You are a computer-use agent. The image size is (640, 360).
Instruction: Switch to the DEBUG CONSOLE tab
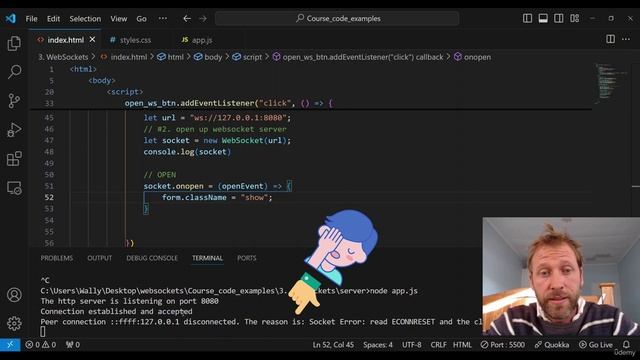pyautogui.click(x=152, y=258)
